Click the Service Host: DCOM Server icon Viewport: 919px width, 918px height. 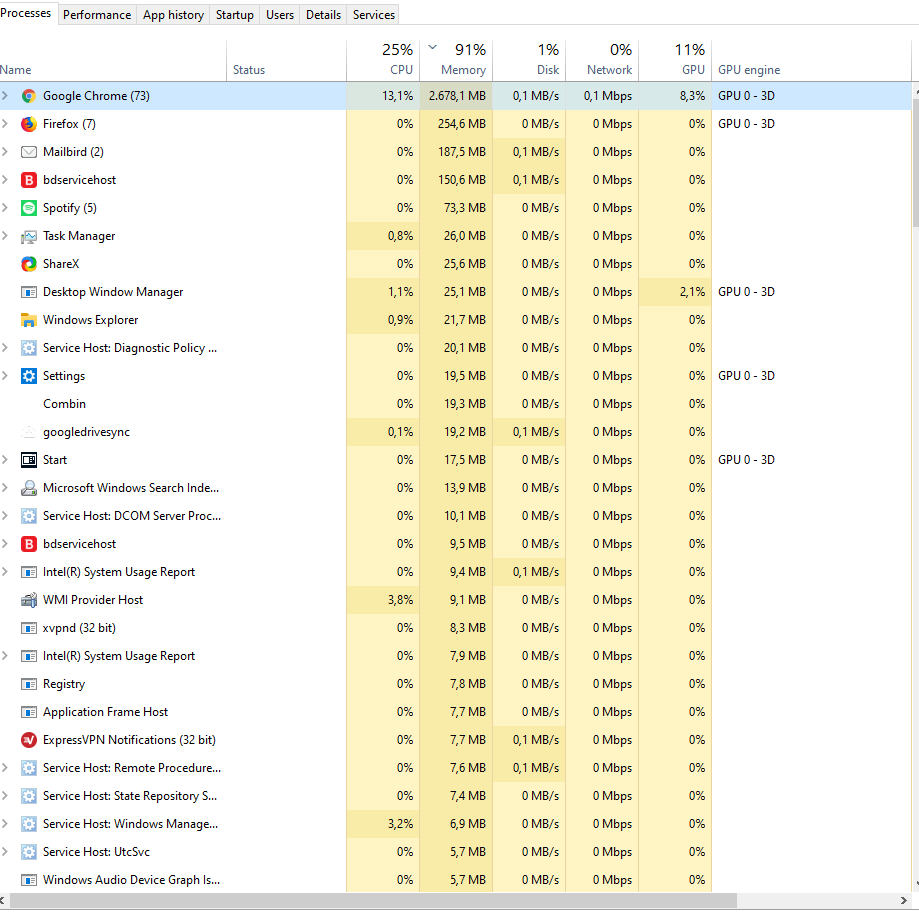pos(28,516)
